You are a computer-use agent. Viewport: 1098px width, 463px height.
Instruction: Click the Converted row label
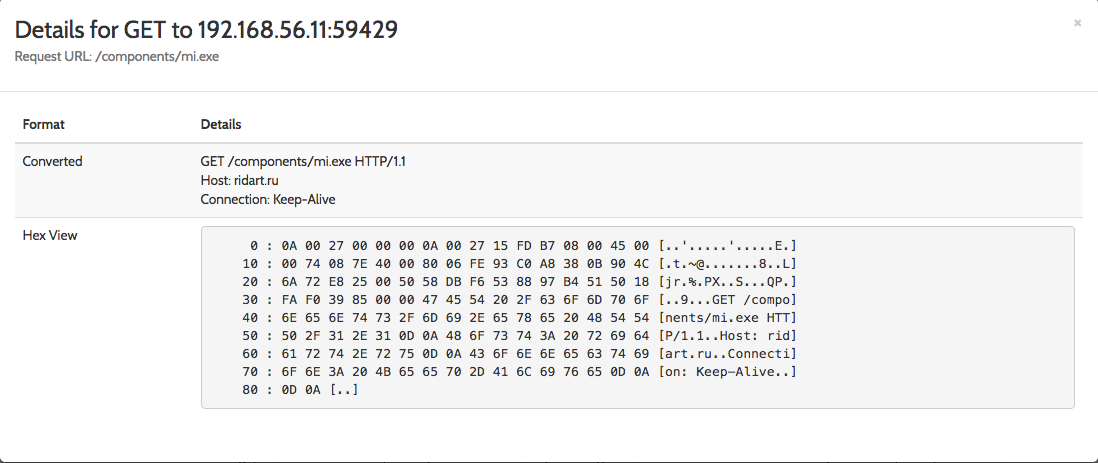[x=53, y=161]
